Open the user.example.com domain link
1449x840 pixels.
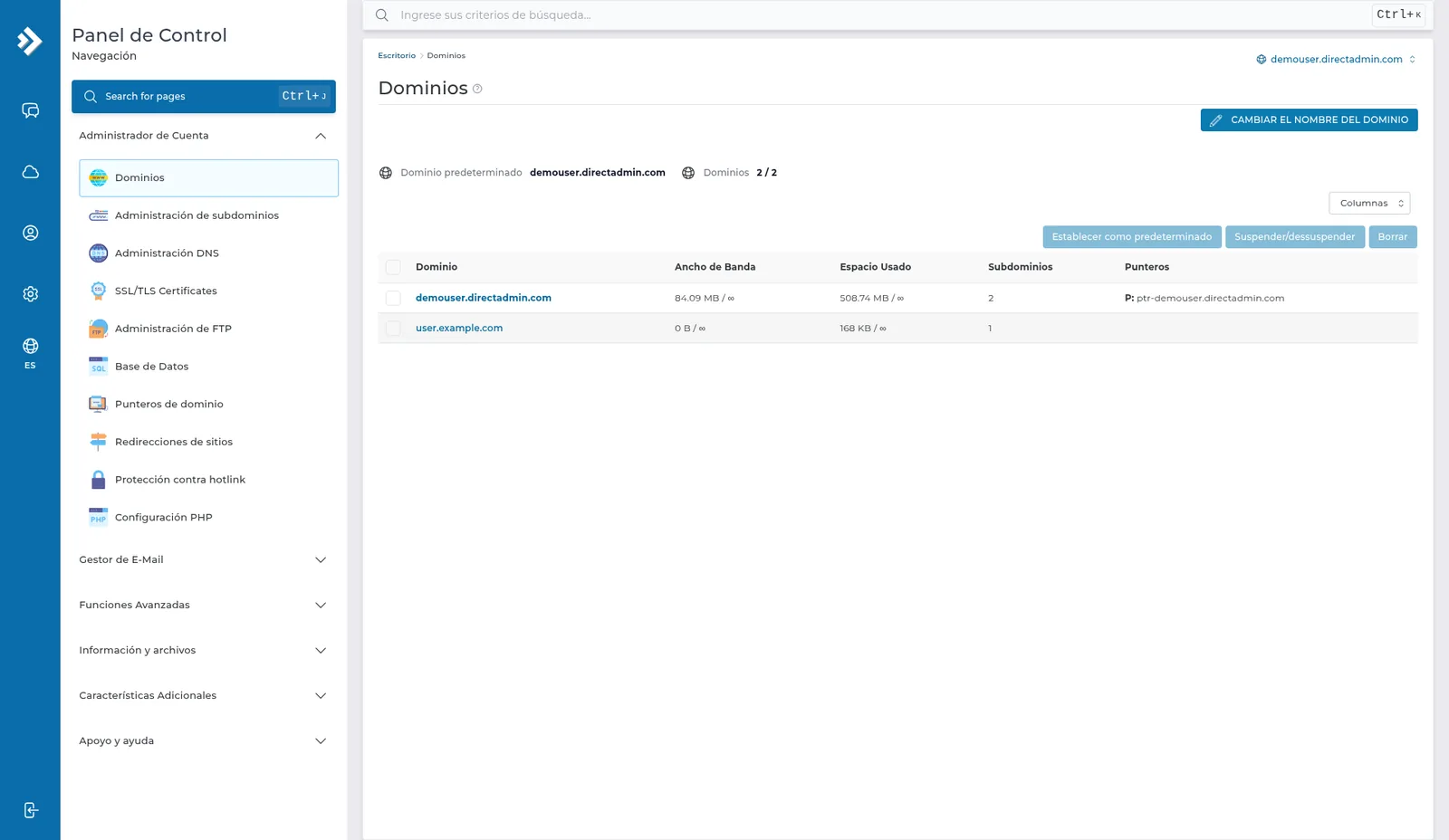tap(459, 329)
